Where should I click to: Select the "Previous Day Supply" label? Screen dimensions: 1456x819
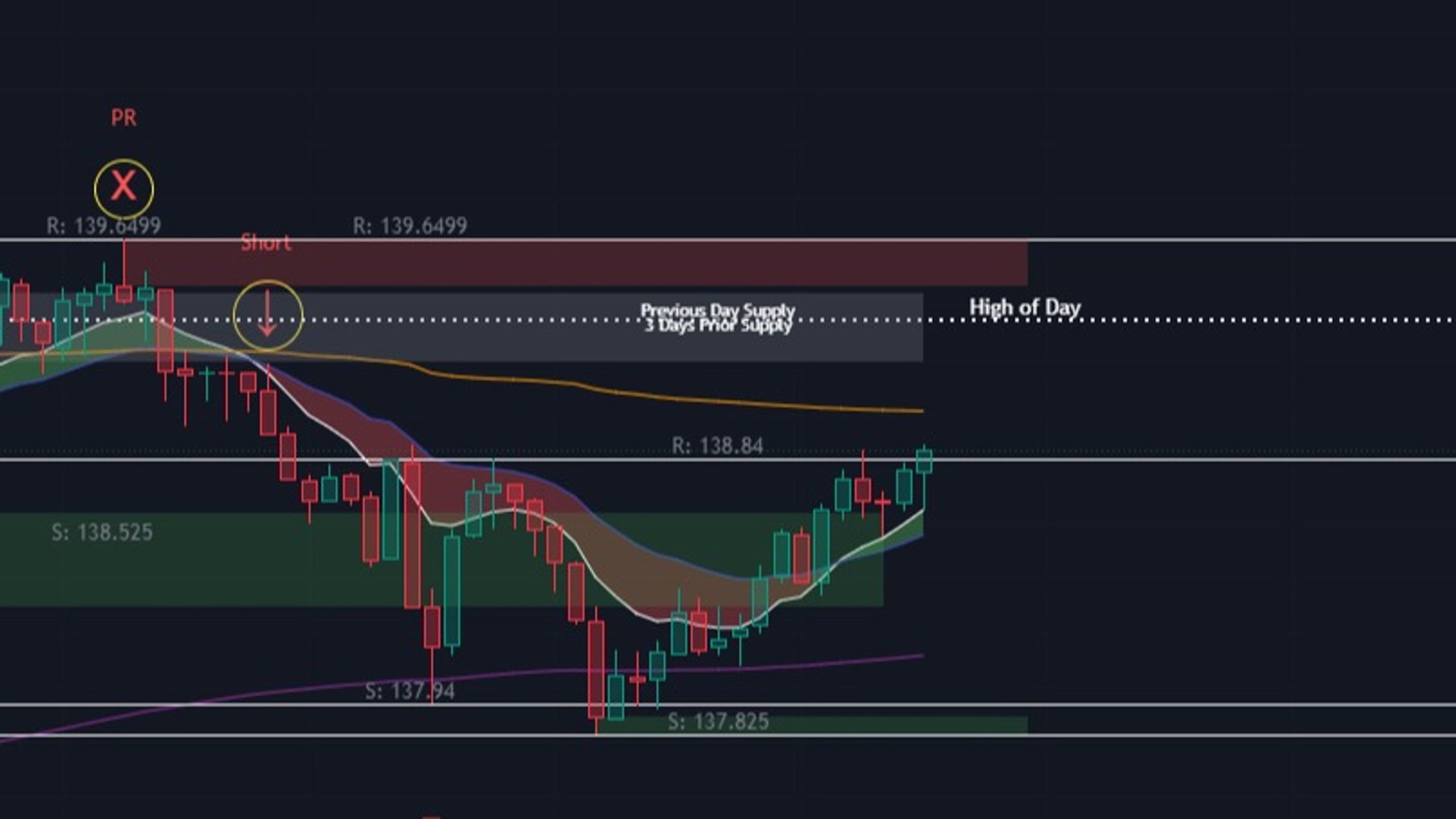718,310
